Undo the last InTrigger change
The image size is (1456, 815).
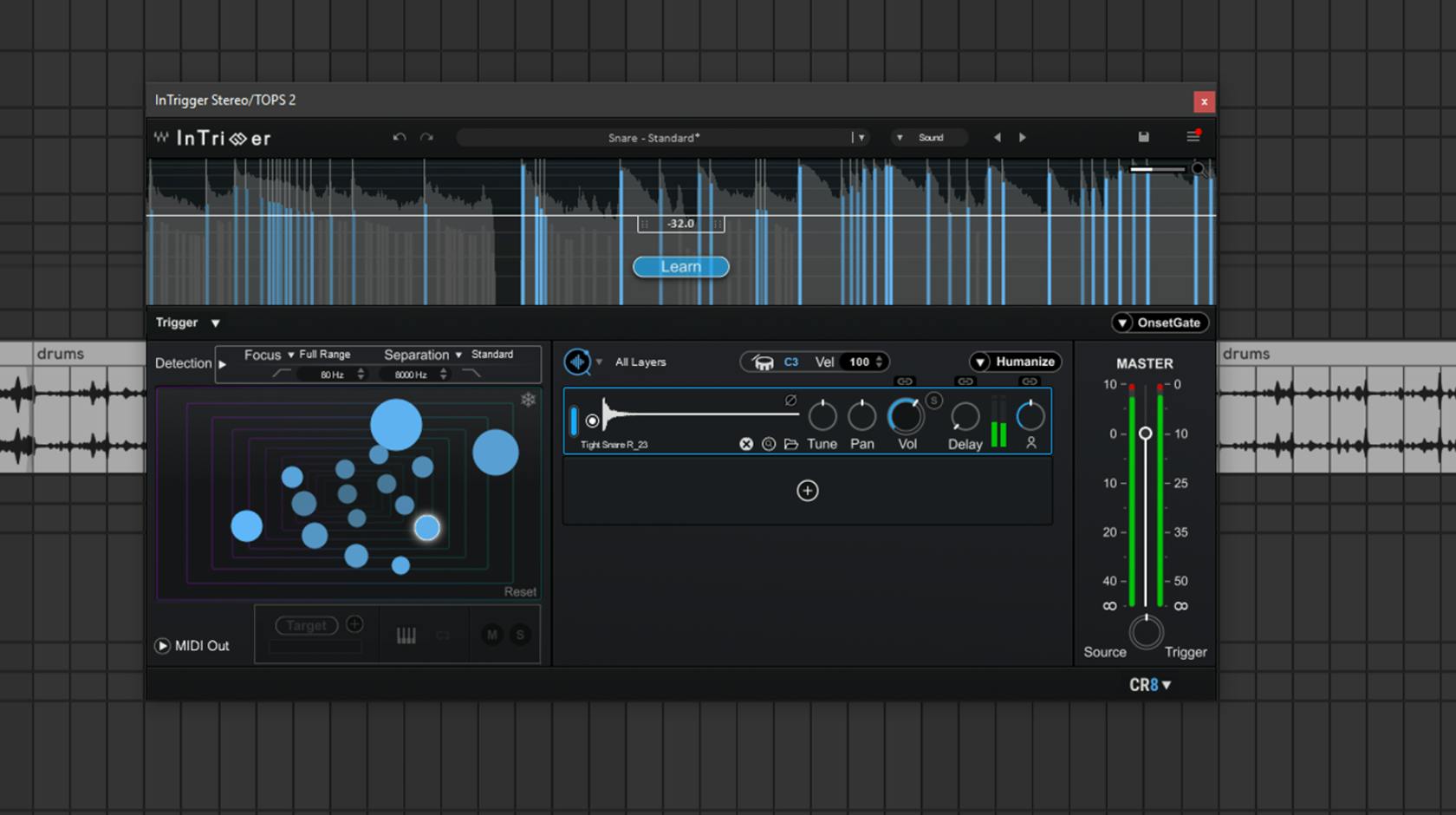(x=399, y=137)
